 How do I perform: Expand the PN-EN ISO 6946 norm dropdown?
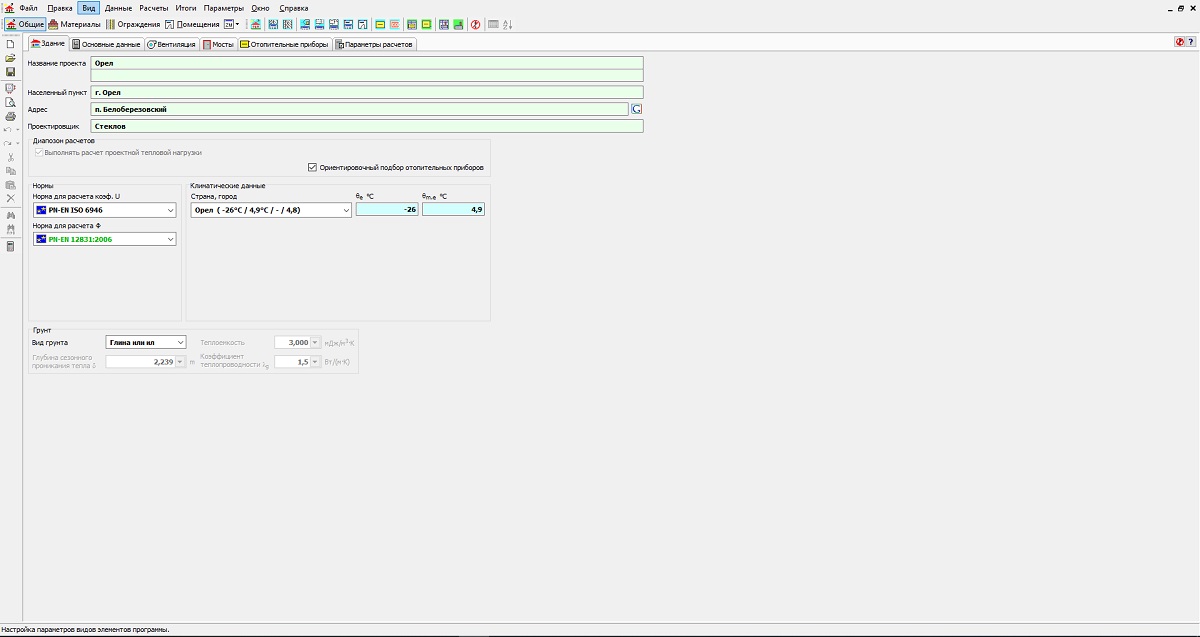pyautogui.click(x=171, y=211)
